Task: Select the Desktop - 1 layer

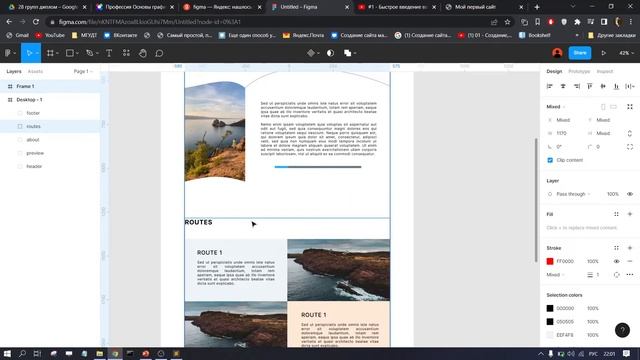Action: [50, 100]
